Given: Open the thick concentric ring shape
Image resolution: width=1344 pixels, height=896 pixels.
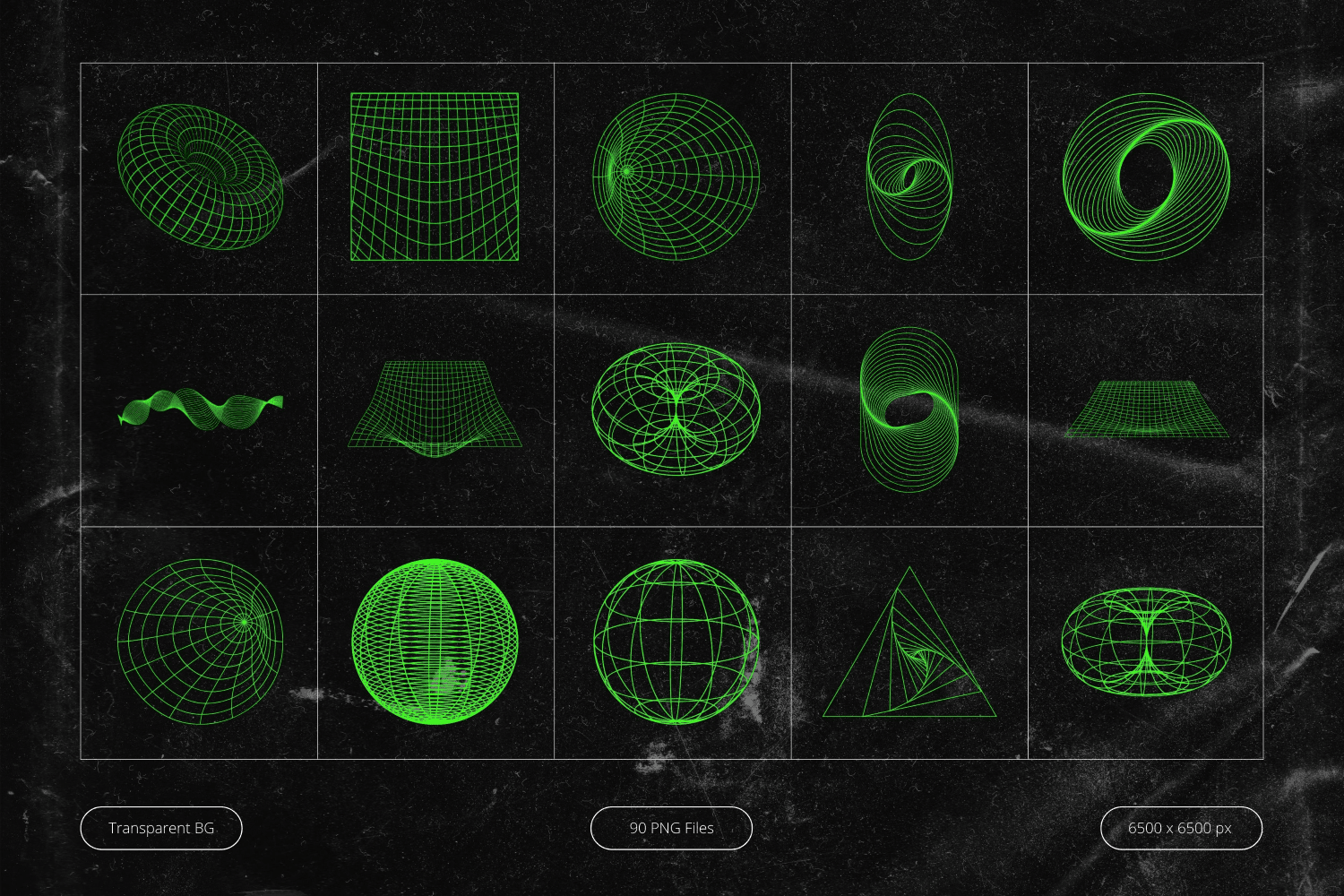Looking at the screenshot, I should (1146, 177).
